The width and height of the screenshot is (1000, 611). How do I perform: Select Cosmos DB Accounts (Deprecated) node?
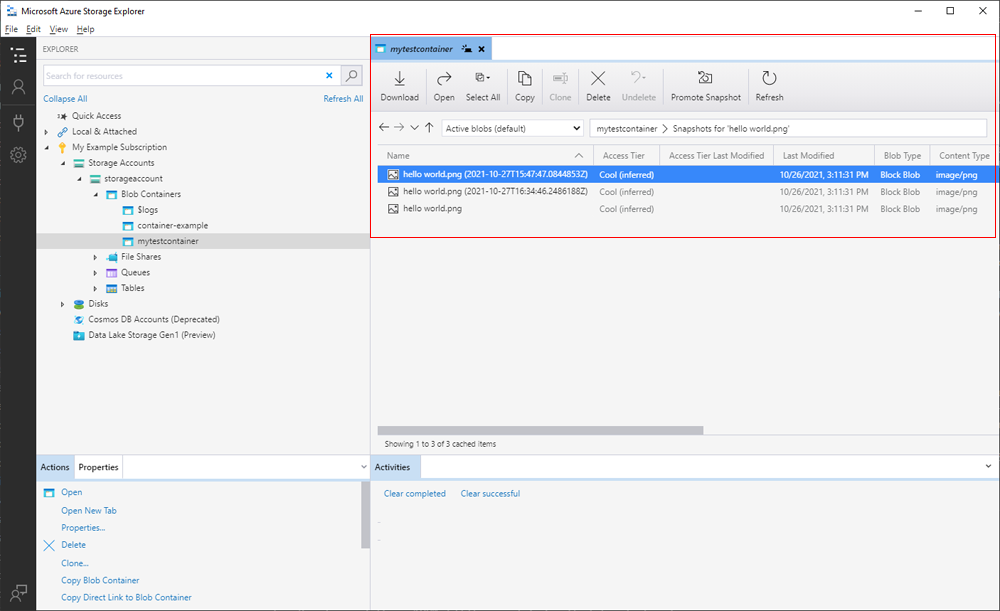point(154,320)
